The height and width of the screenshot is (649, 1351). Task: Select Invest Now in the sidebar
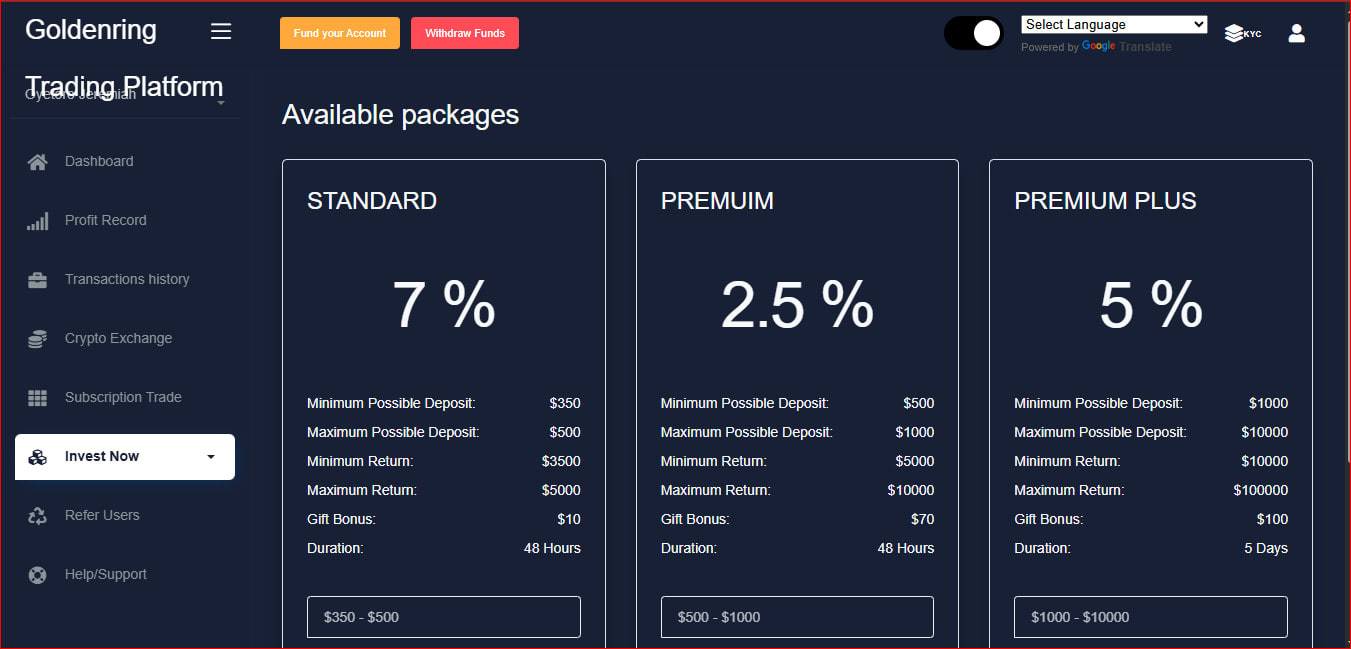pos(101,456)
